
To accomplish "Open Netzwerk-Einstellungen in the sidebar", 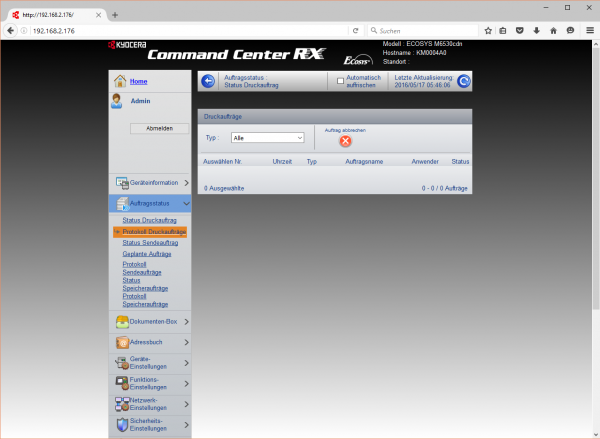I will point(150,402).
